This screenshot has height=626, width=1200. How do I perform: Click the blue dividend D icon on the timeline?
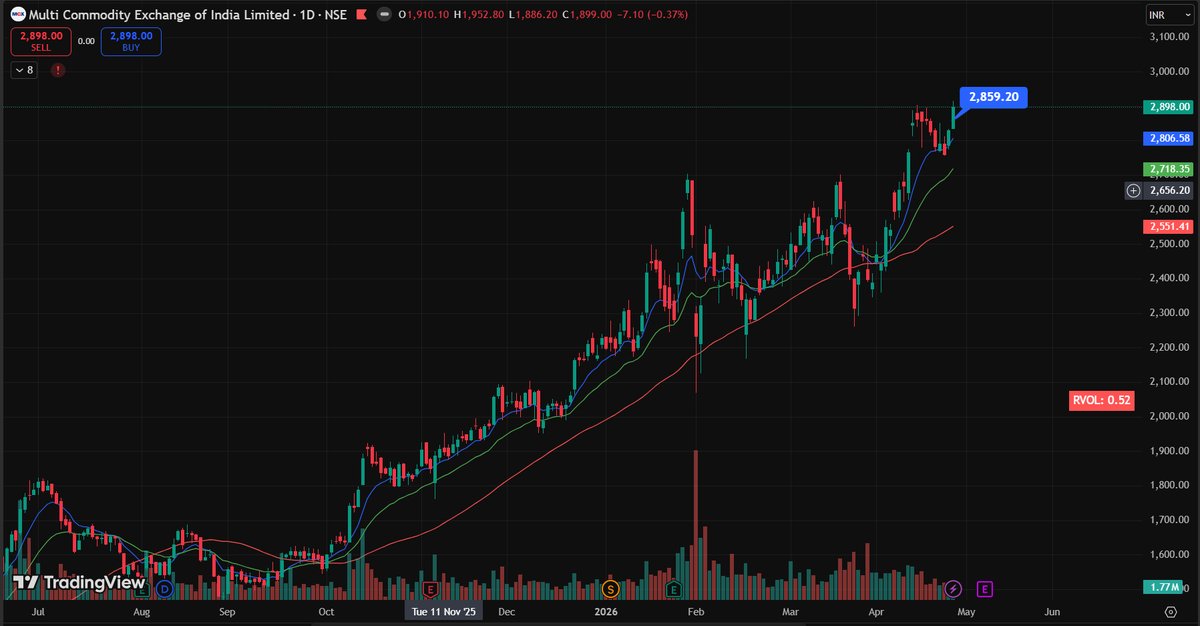[x=163, y=590]
